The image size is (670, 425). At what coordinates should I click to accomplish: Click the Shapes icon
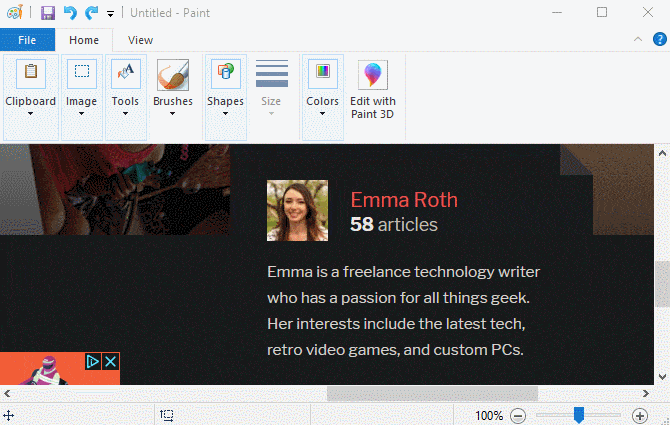(226, 73)
